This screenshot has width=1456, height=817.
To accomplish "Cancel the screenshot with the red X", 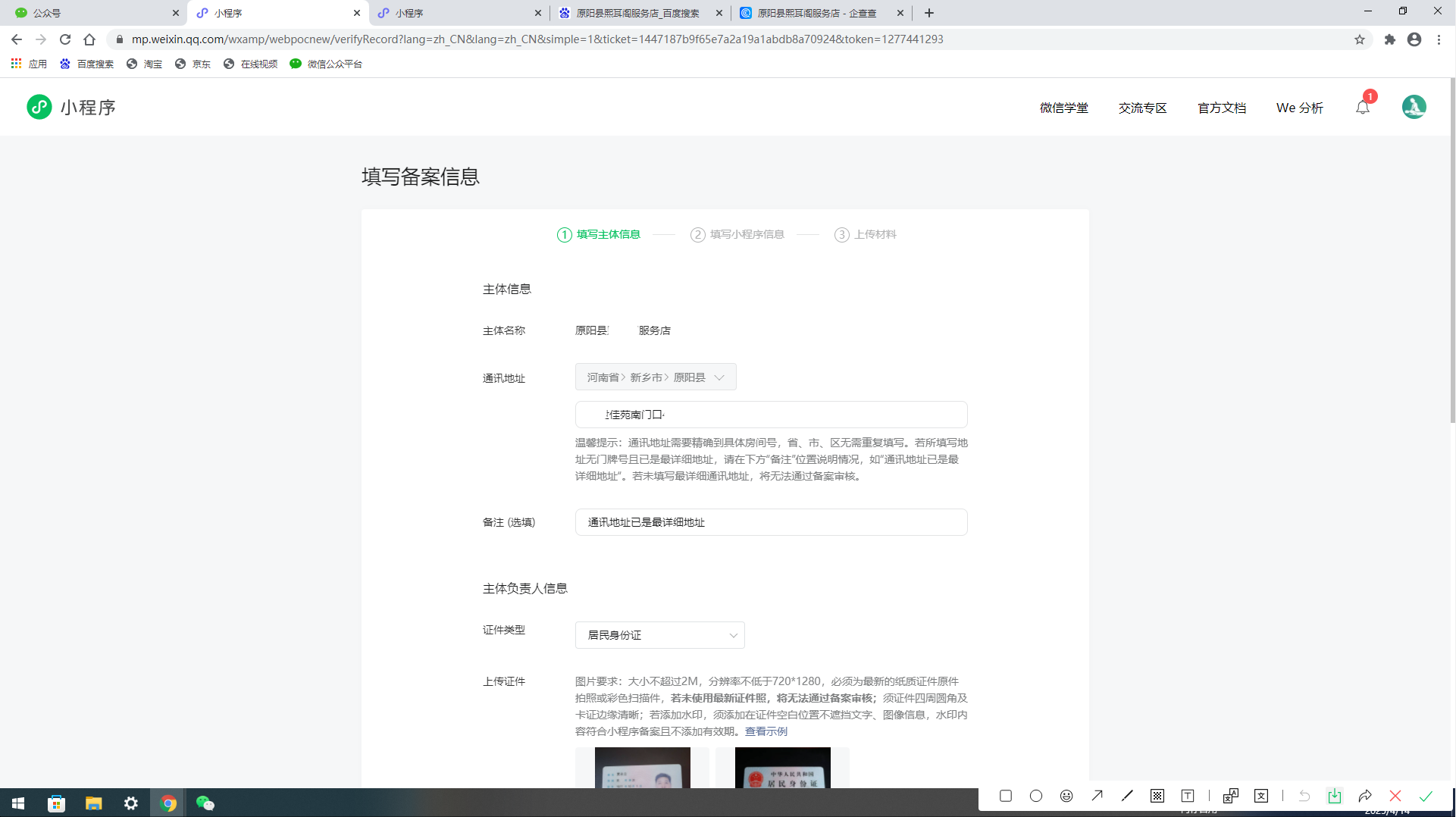I will pyautogui.click(x=1395, y=796).
